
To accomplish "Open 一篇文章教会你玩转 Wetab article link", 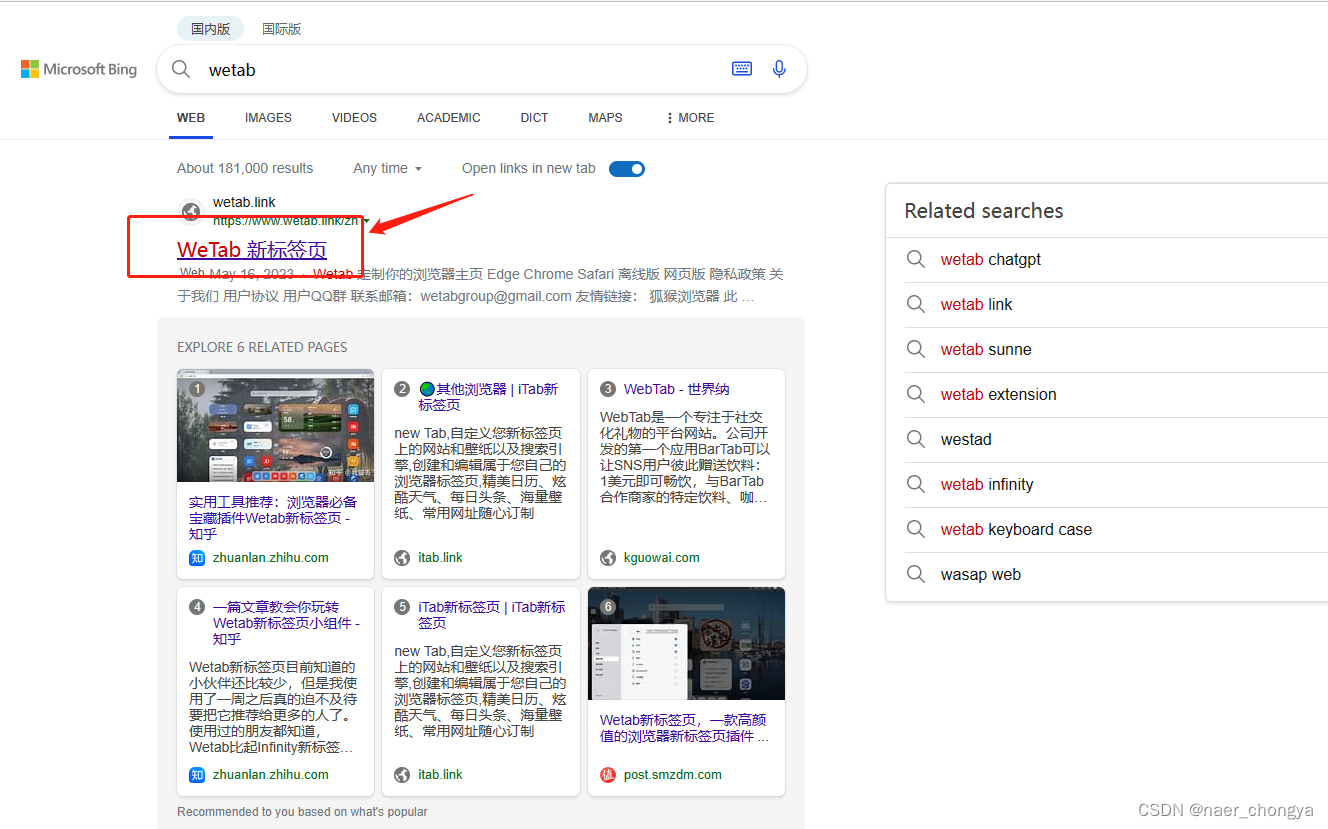I will [286, 622].
